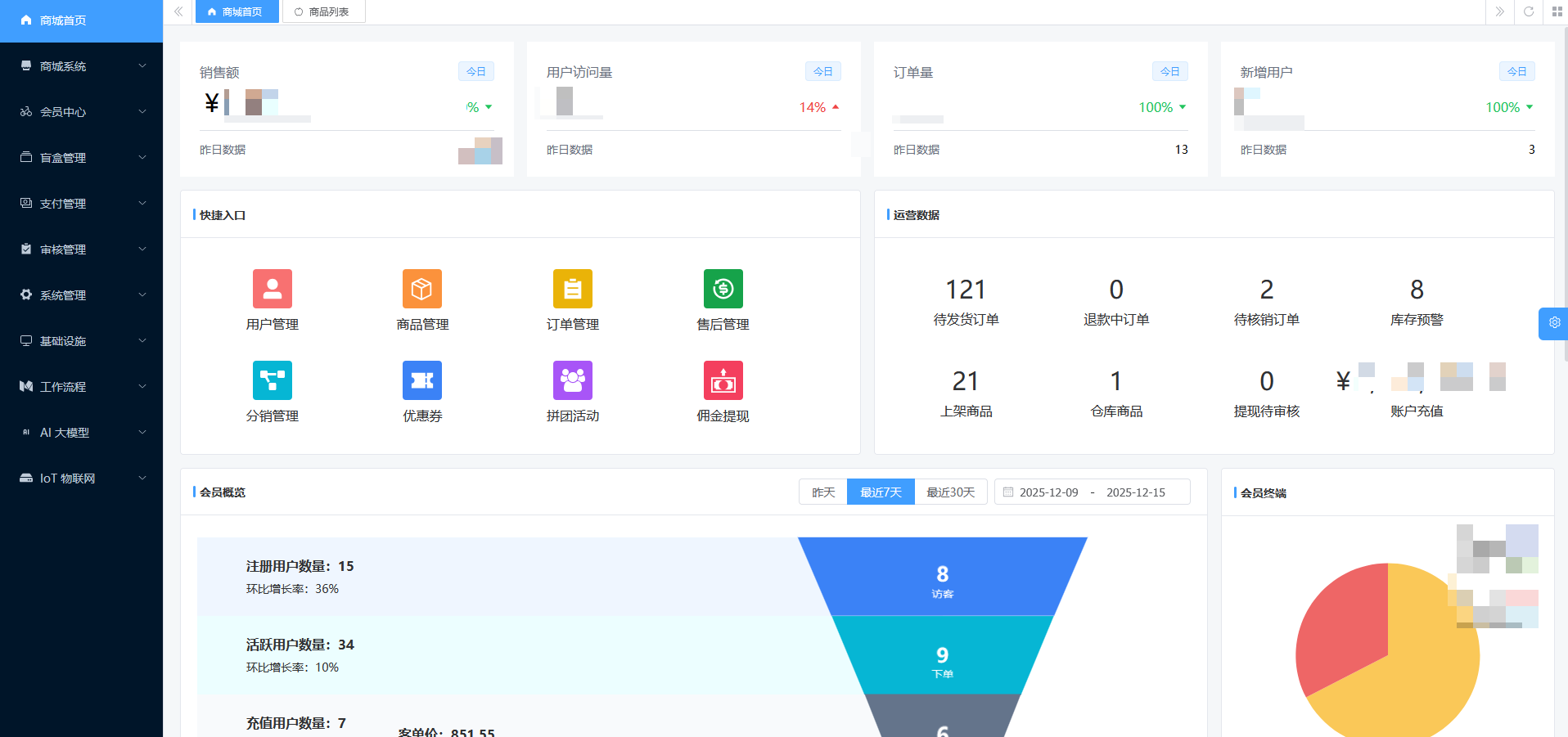
Task: Open the 佣金提现 red icon
Action: [x=723, y=380]
